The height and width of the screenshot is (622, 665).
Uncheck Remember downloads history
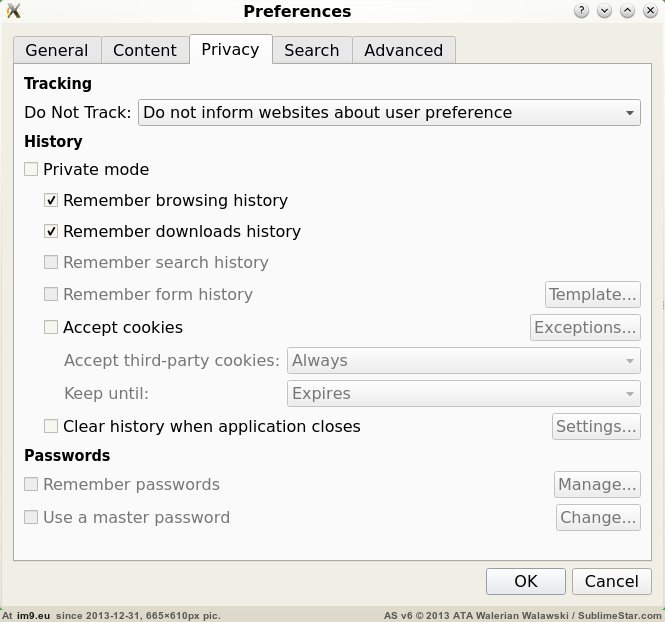(x=52, y=232)
